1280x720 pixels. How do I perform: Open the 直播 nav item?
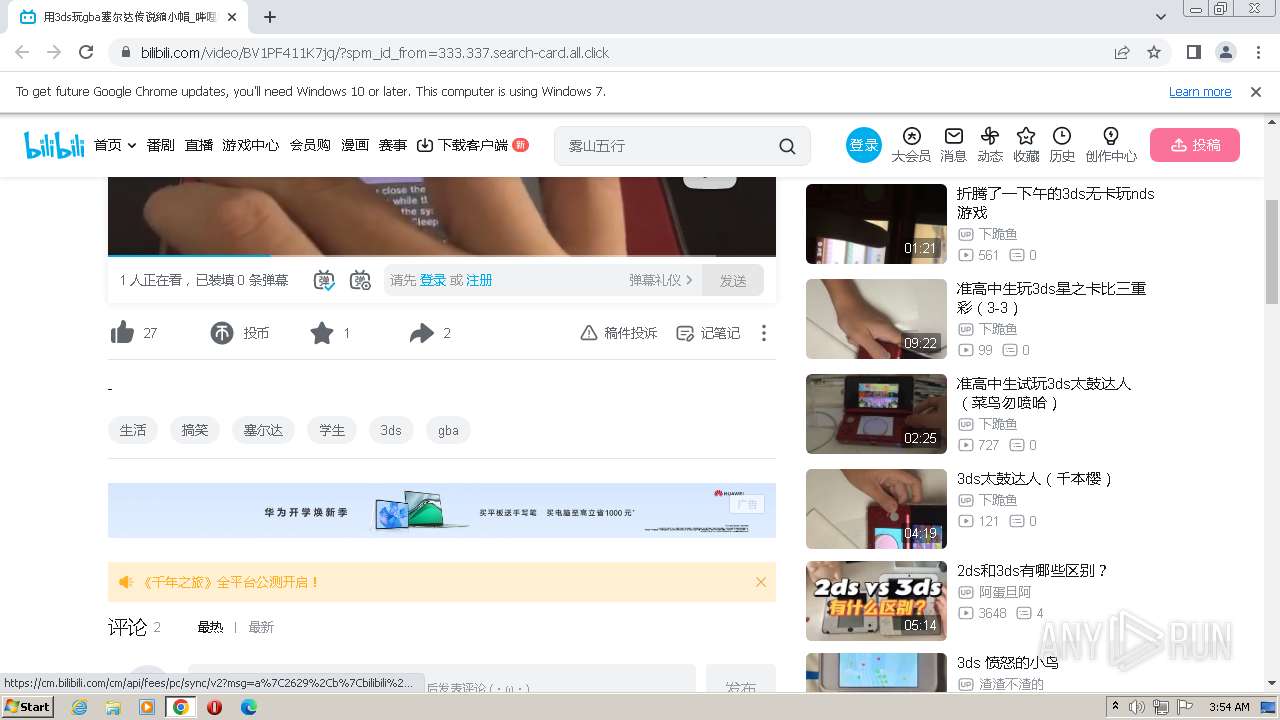pos(199,145)
